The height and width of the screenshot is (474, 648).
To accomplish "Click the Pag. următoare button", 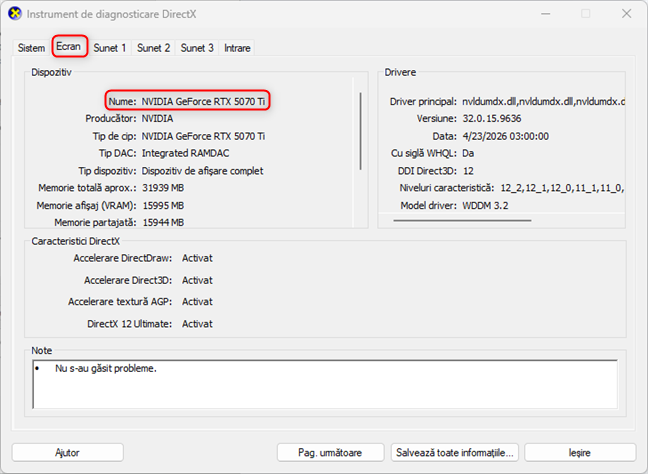I will tap(330, 453).
